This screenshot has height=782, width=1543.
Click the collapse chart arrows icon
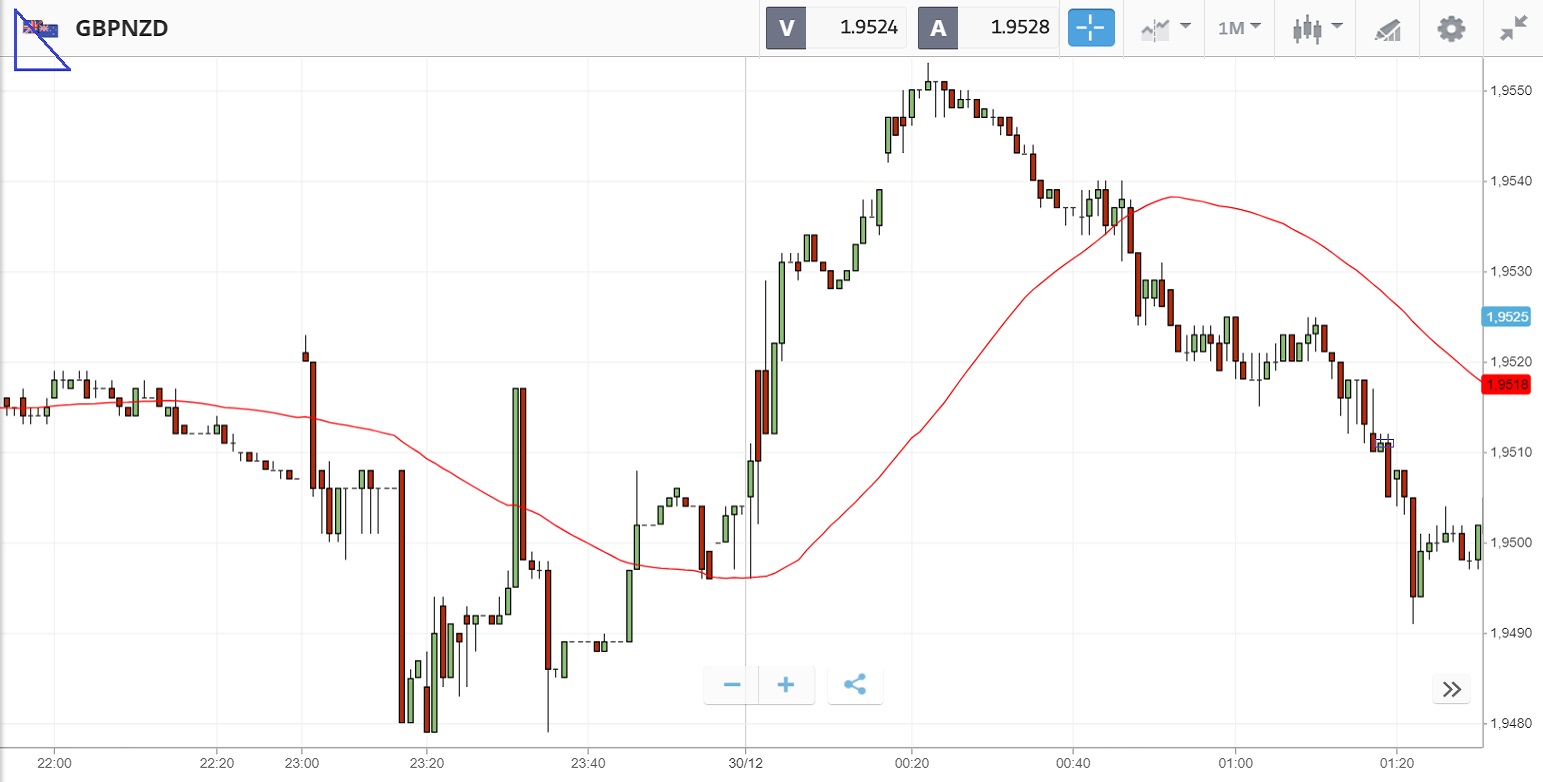(x=1514, y=28)
